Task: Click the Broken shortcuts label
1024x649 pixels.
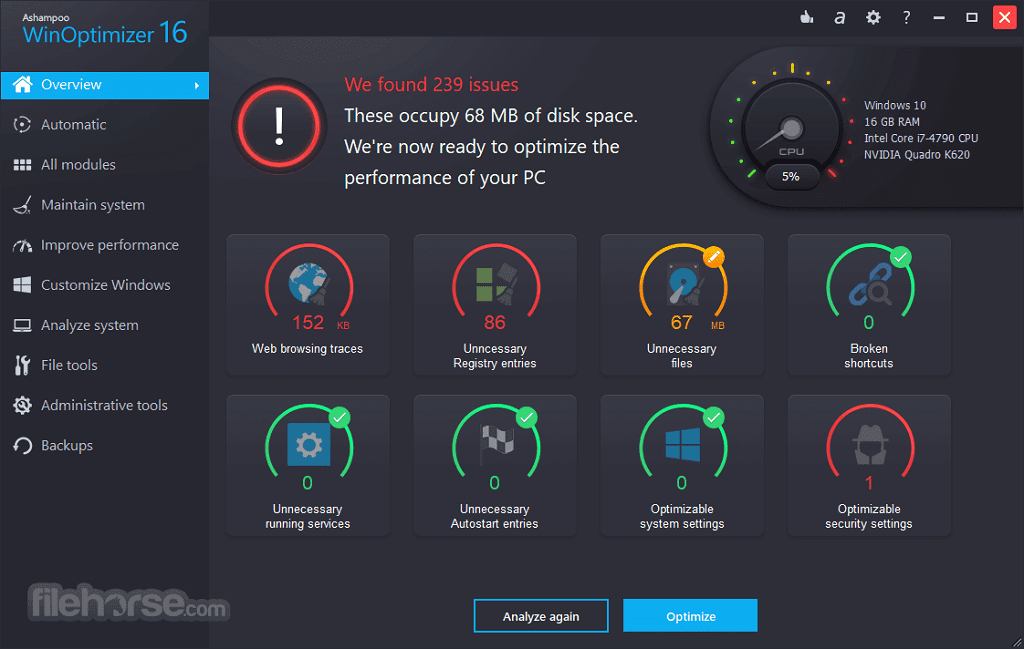Action: coord(869,356)
